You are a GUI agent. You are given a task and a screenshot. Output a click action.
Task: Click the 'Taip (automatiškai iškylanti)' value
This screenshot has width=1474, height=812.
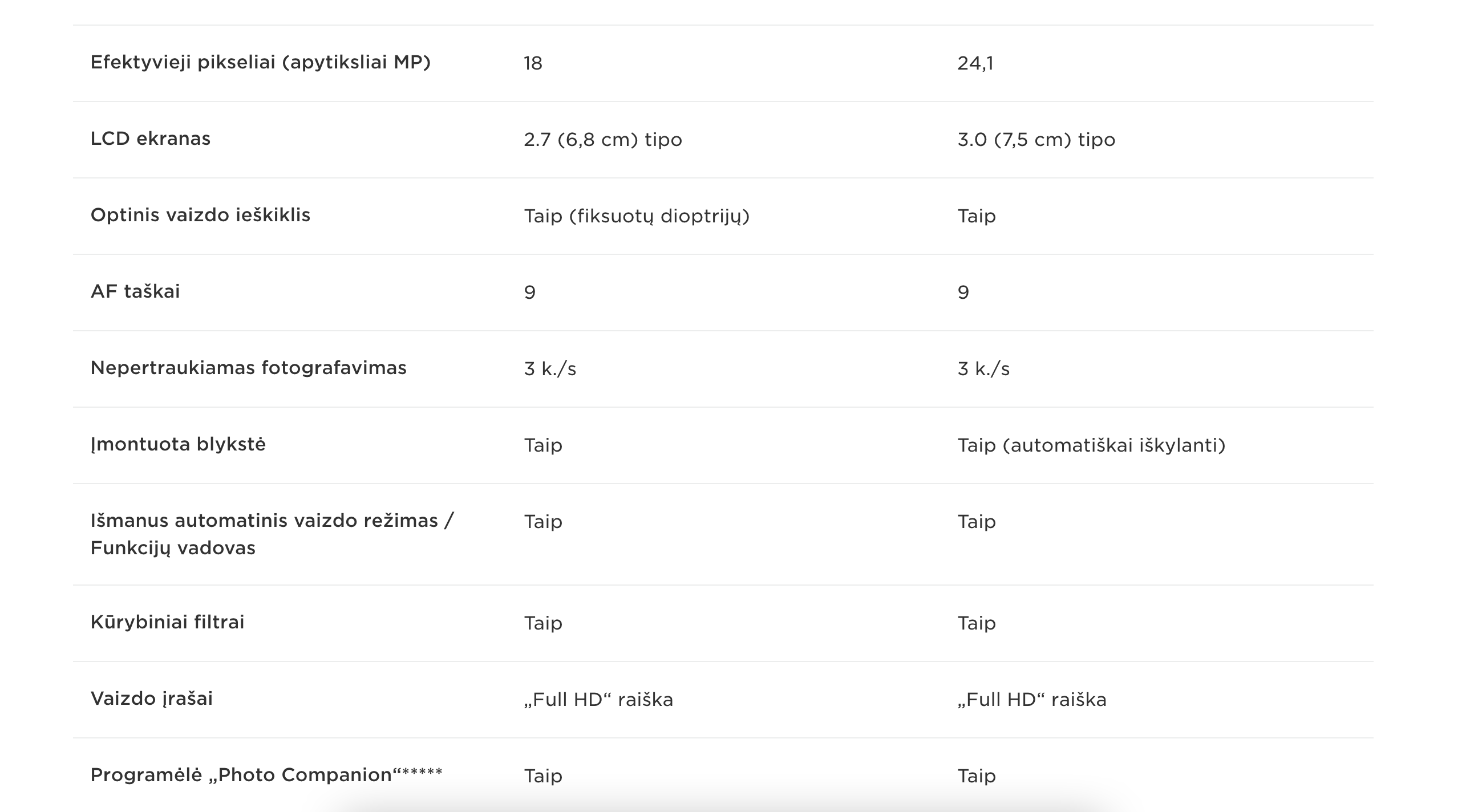pos(1091,445)
